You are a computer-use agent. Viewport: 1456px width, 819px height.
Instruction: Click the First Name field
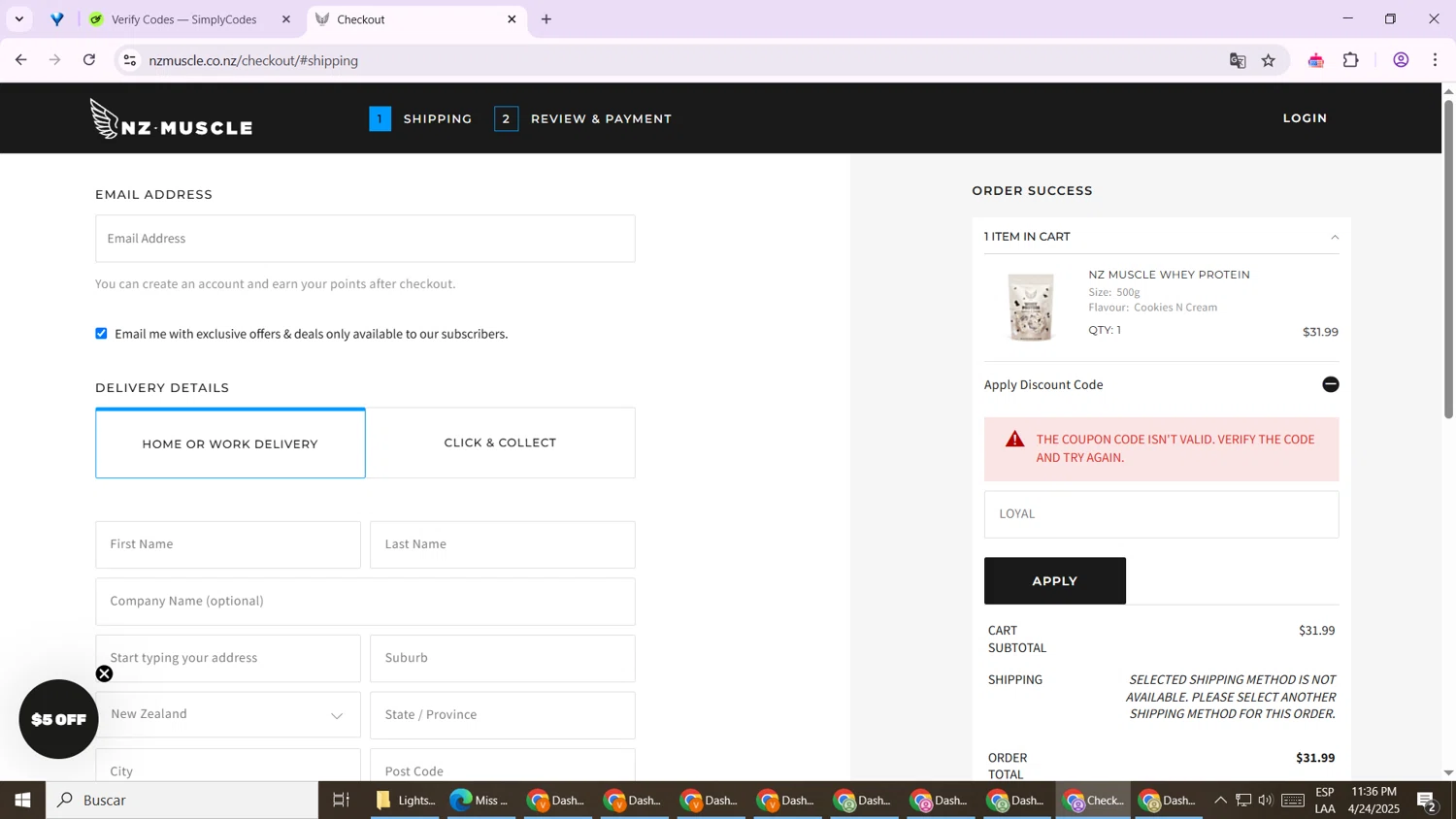click(228, 544)
